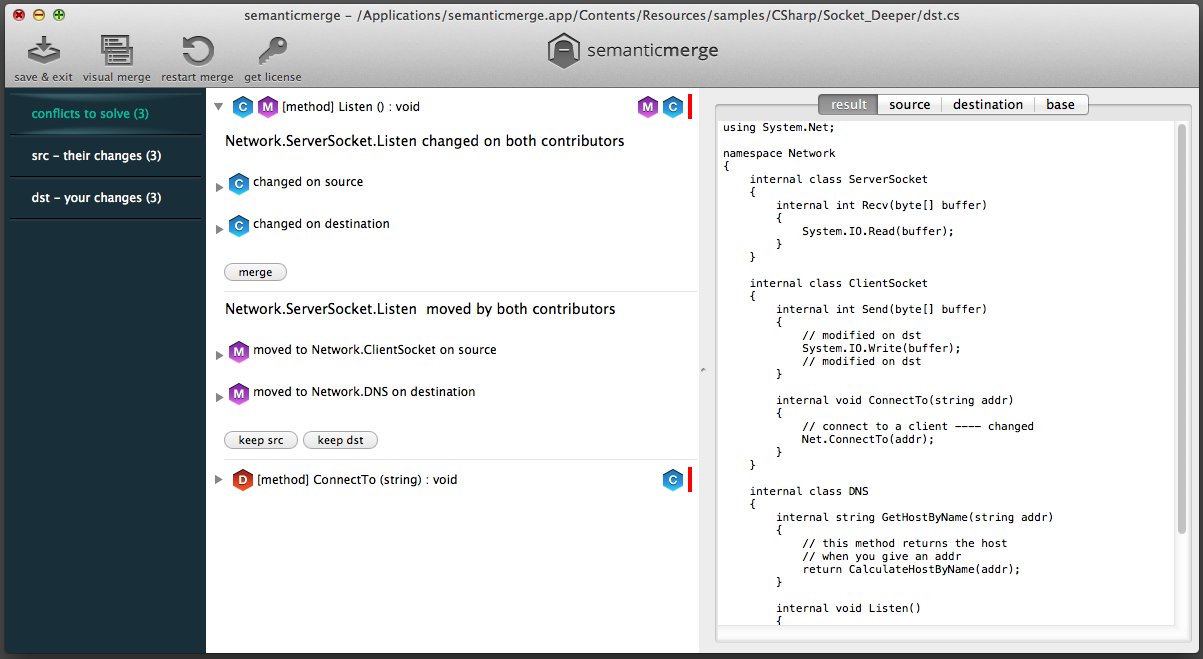The height and width of the screenshot is (659, 1203).
Task: Click the line 'internal void ConnectTo(string addr)'
Action: coord(894,400)
